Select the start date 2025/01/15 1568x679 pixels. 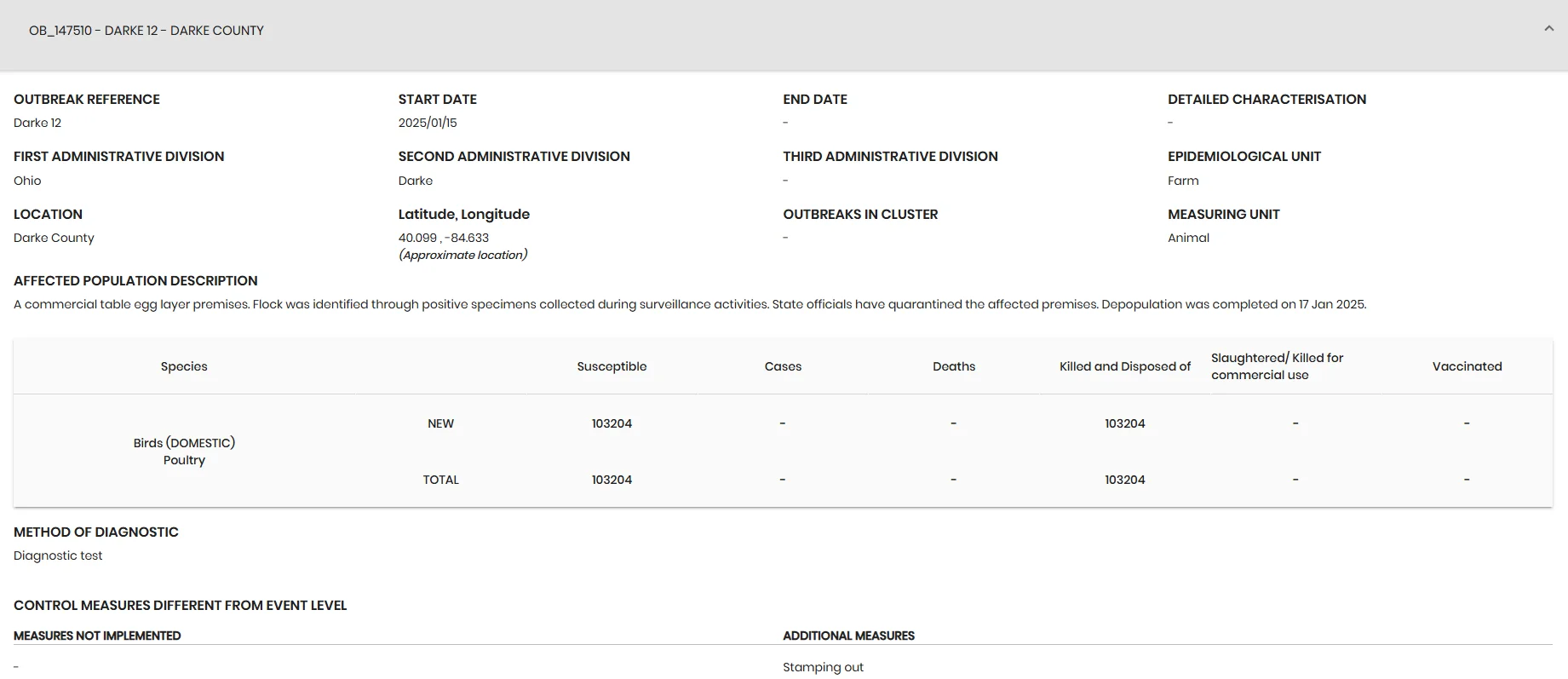pos(427,123)
